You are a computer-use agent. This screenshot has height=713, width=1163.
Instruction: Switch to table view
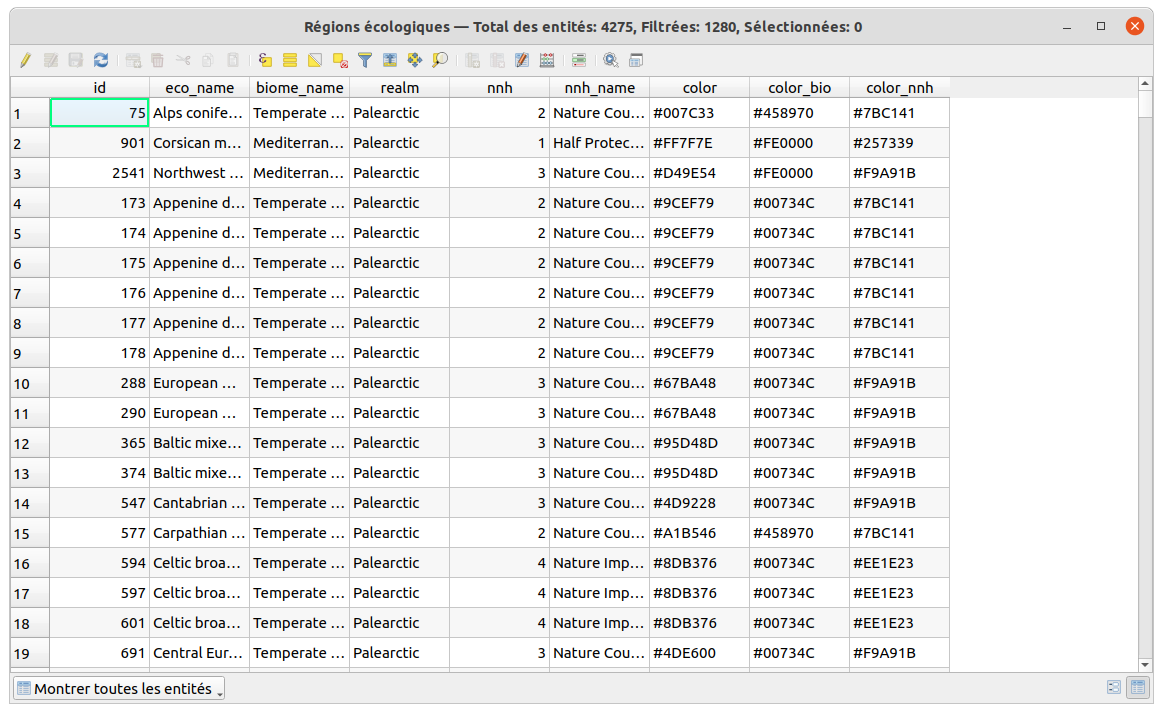click(1137, 688)
